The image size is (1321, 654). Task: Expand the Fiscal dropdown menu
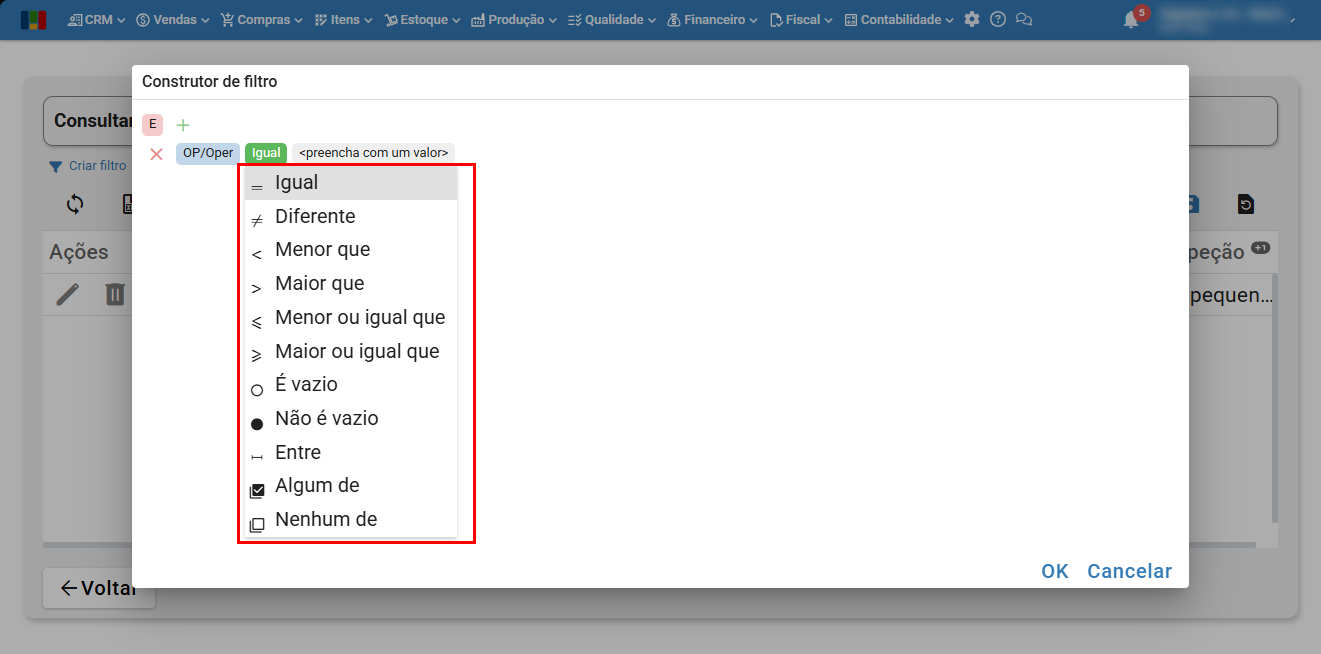801,20
